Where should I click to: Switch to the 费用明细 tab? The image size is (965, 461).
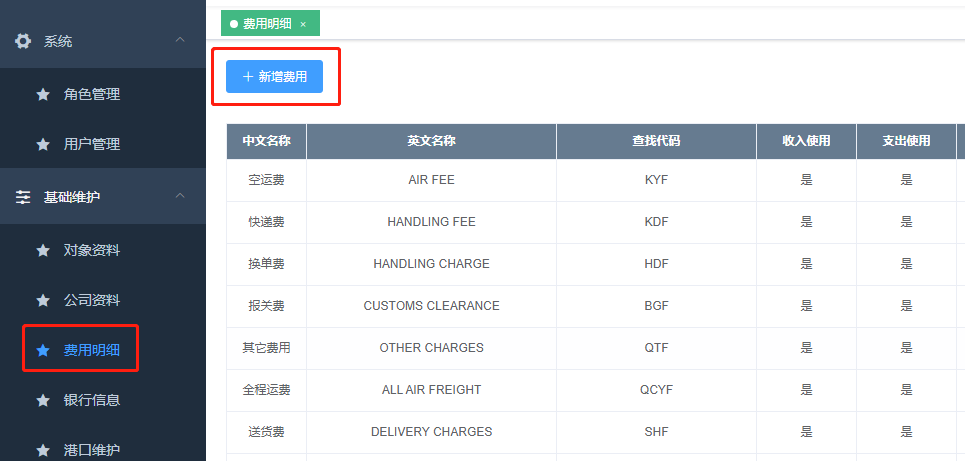264,24
